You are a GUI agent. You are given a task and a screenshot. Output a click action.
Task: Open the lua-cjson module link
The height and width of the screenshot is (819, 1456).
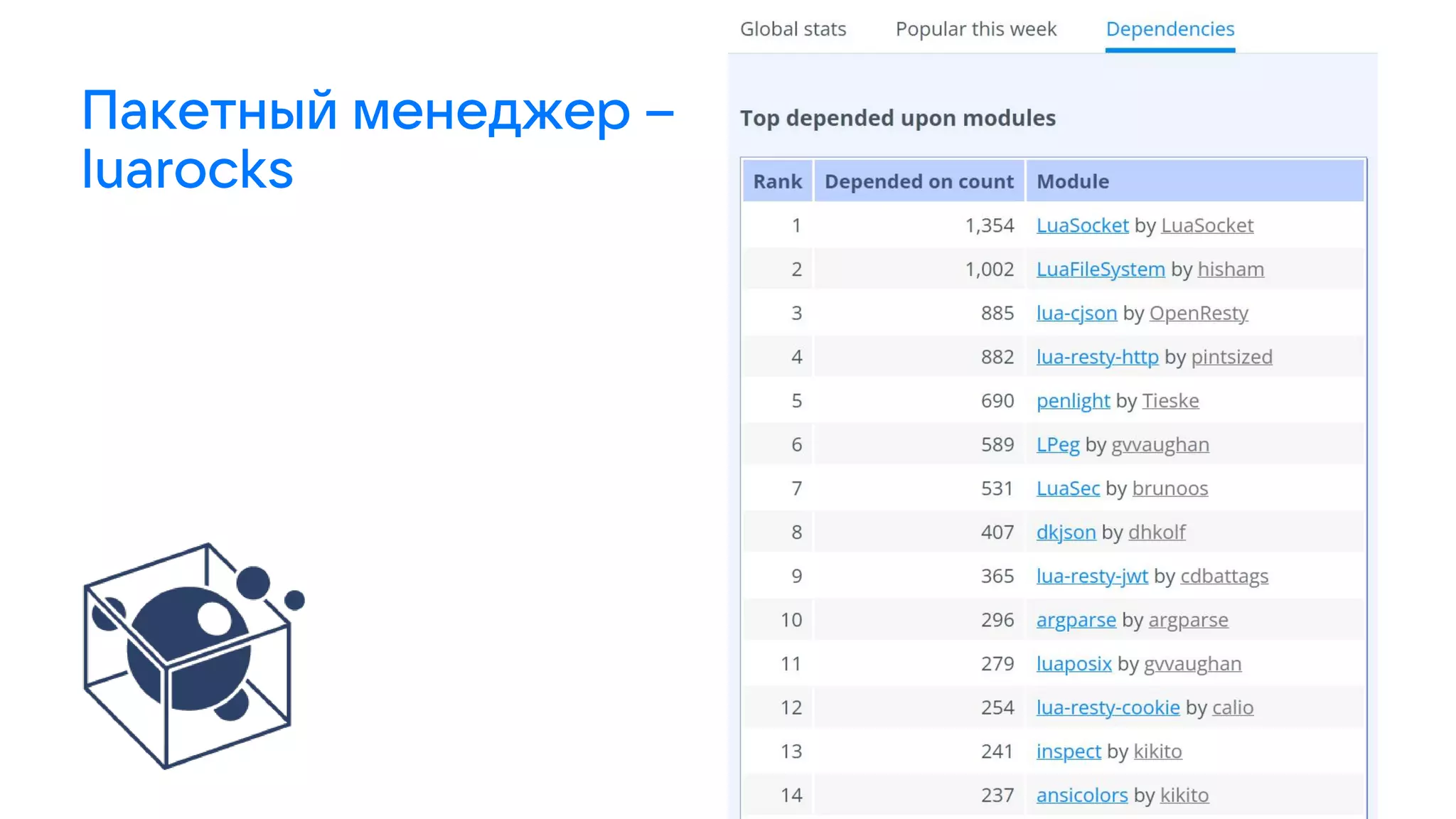tap(1076, 314)
